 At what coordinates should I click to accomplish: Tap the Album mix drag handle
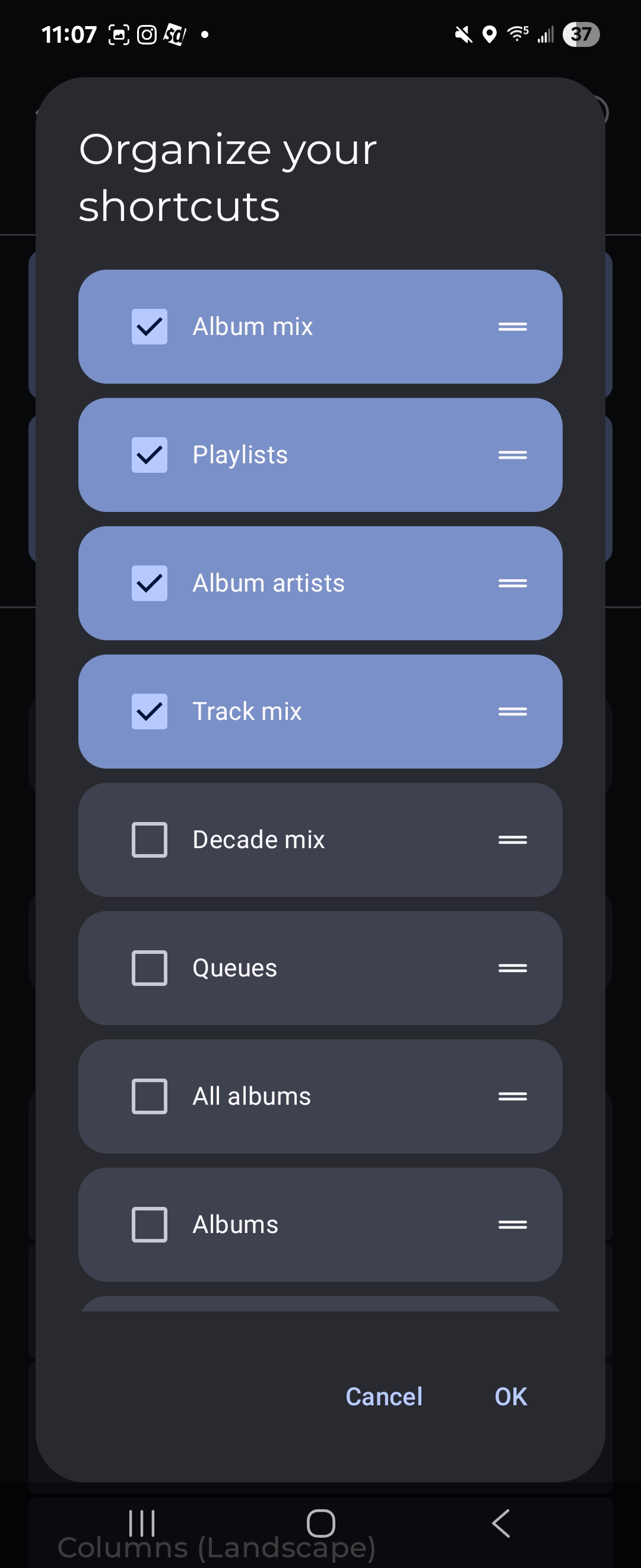(x=512, y=327)
